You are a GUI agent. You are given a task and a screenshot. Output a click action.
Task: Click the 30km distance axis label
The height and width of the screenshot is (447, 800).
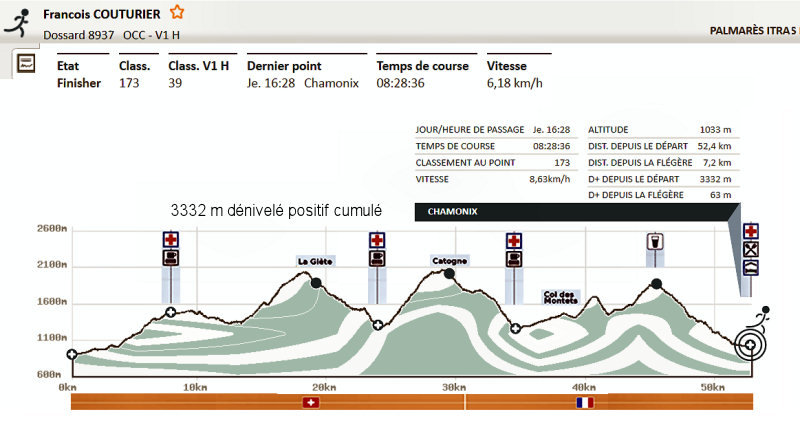454,387
